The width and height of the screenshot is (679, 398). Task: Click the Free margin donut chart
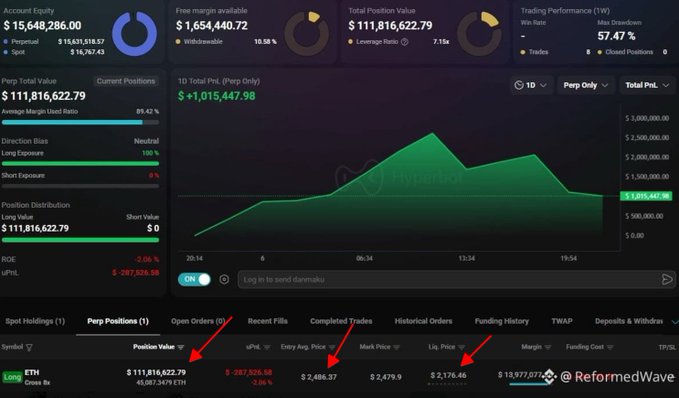(x=307, y=33)
